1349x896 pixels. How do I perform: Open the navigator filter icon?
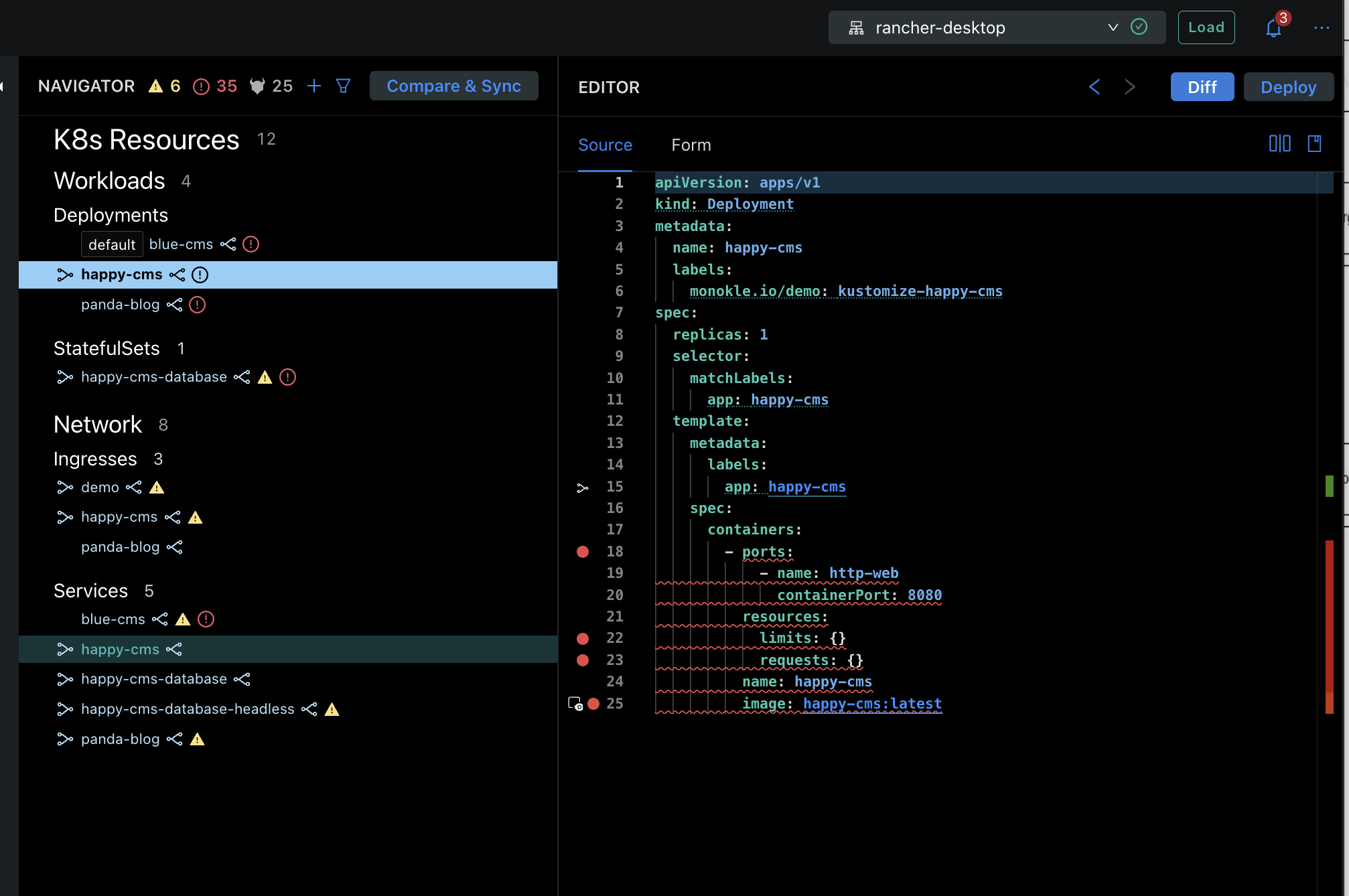(343, 86)
